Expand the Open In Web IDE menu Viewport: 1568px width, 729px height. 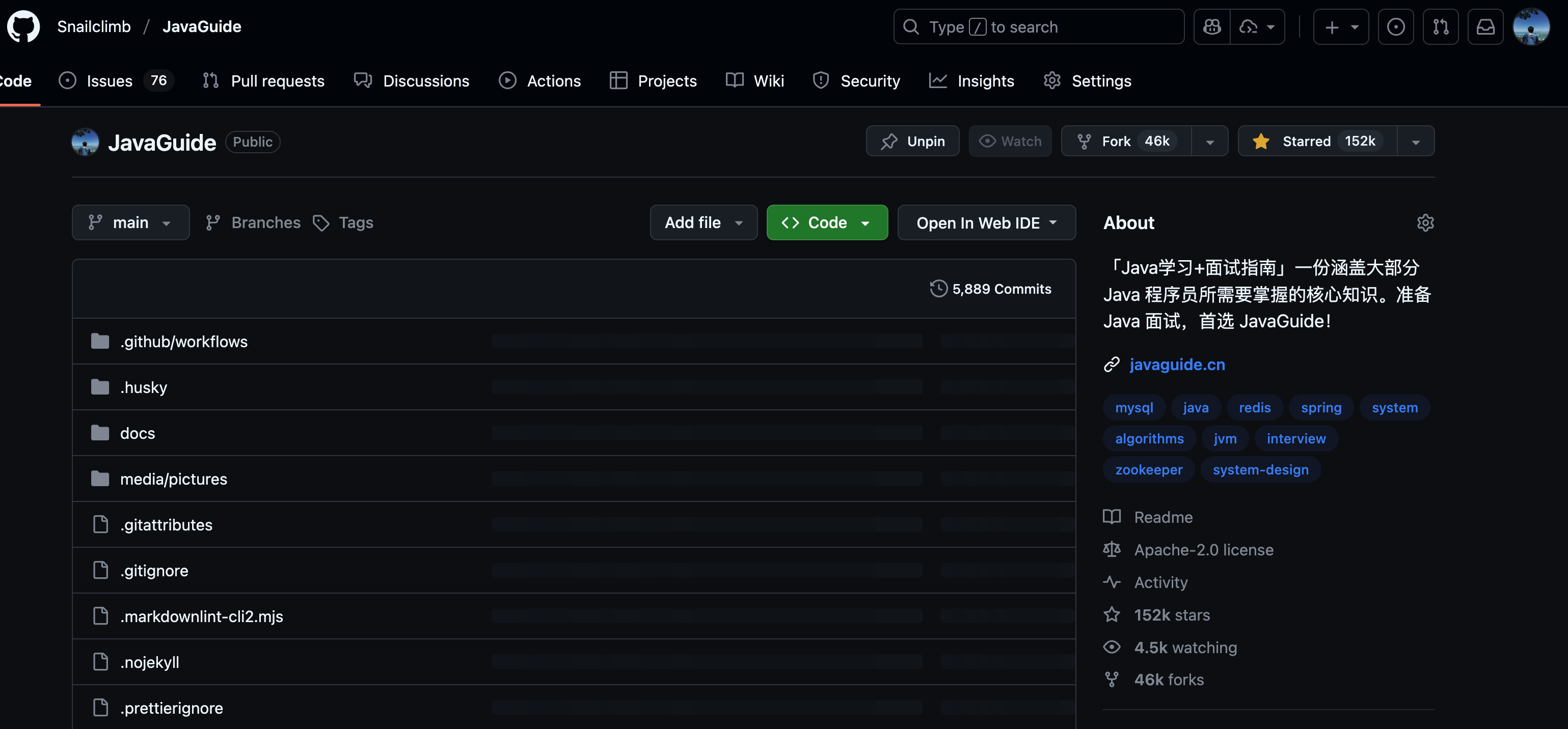987,222
